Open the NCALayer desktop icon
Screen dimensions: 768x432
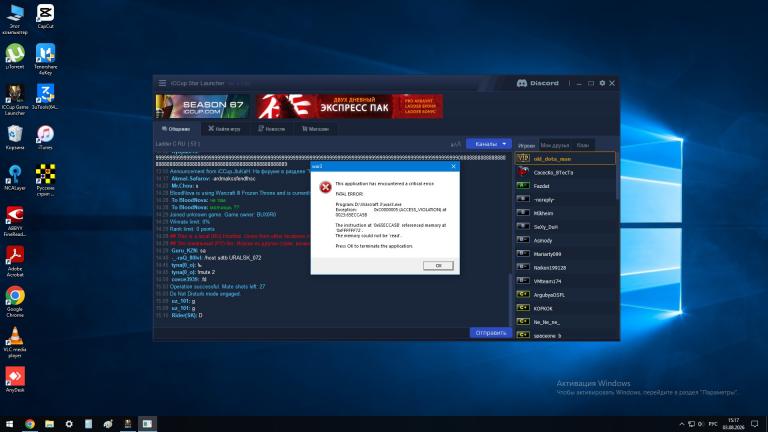15,178
